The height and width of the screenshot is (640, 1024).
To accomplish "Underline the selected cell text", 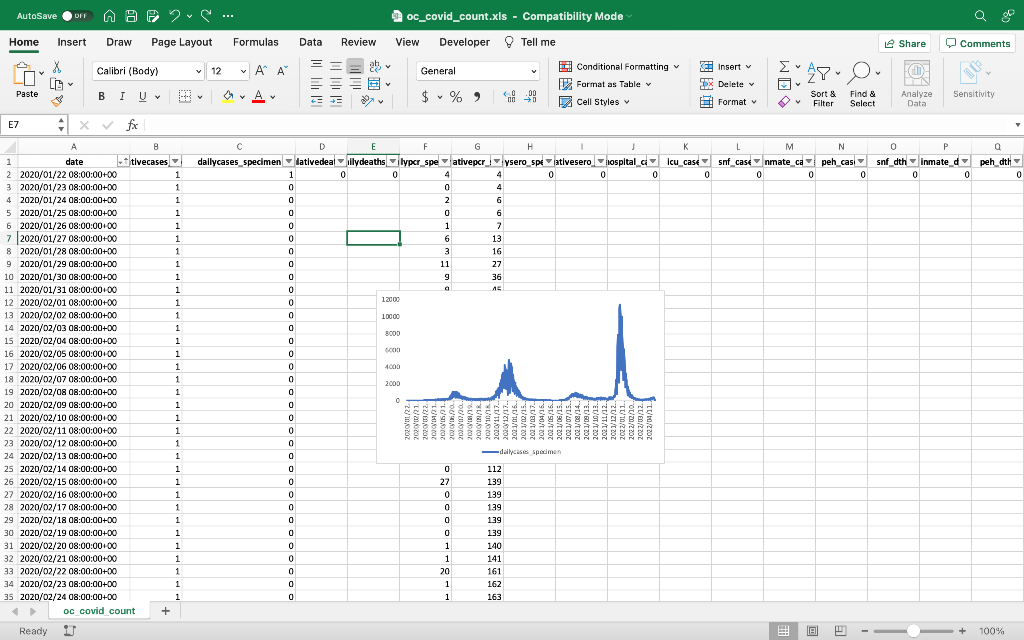I will pos(142,94).
